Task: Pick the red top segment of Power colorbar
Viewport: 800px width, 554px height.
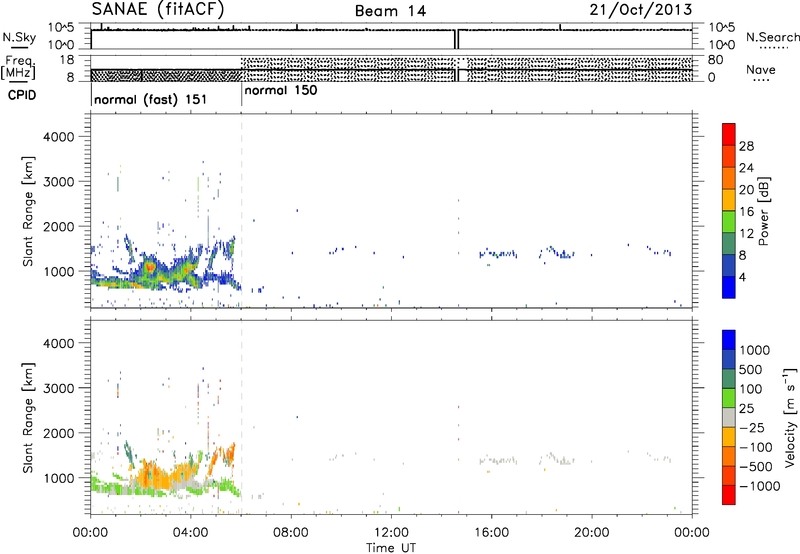Action: coord(729,134)
